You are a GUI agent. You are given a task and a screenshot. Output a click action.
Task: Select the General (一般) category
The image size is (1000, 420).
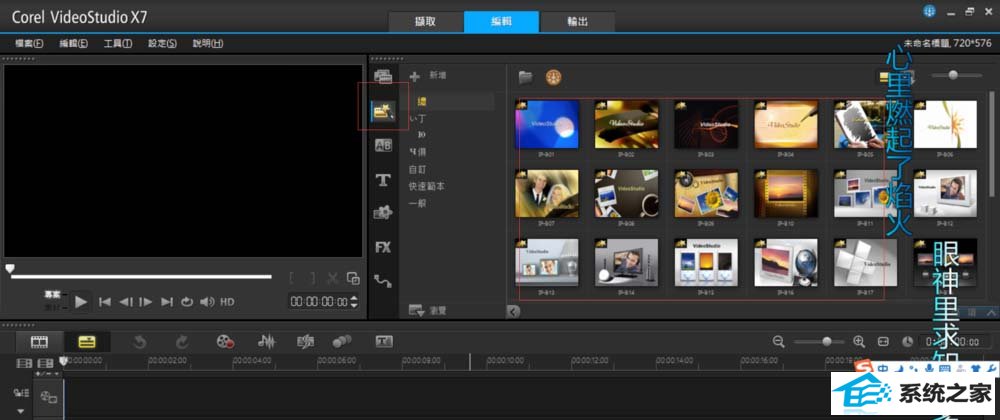tap(418, 204)
